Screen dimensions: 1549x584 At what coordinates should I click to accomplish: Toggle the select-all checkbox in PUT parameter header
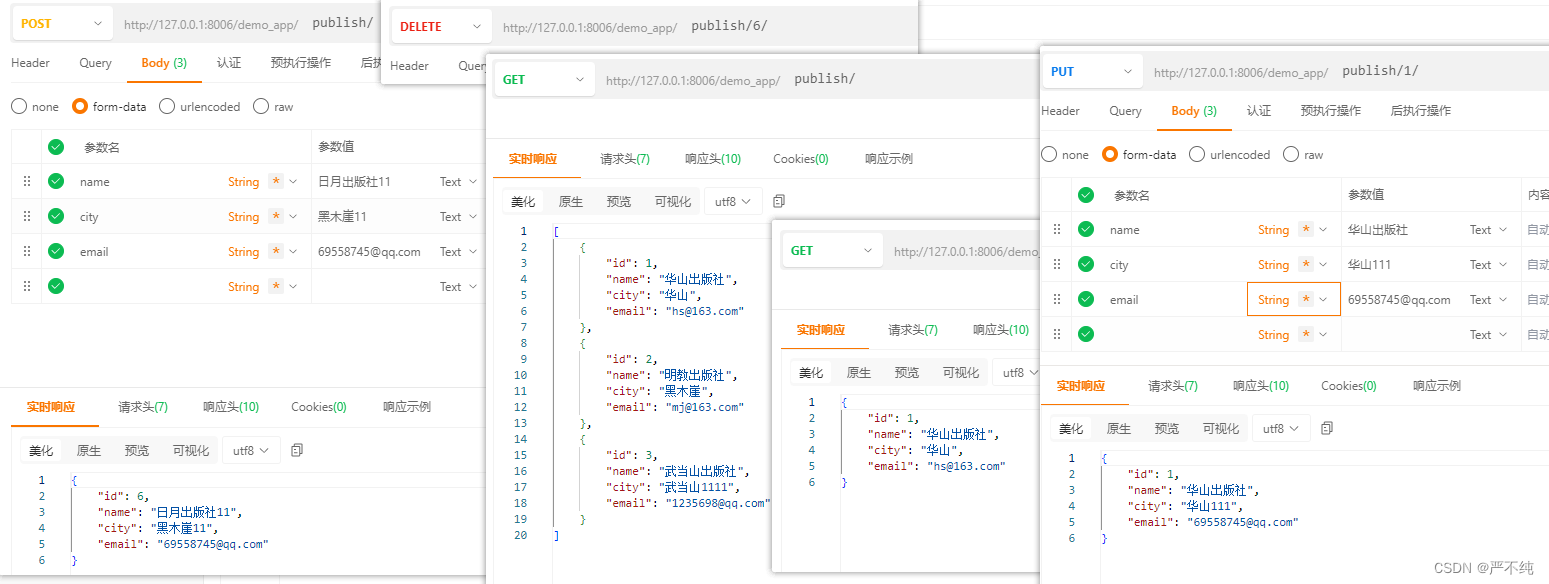pyautogui.click(x=1086, y=195)
